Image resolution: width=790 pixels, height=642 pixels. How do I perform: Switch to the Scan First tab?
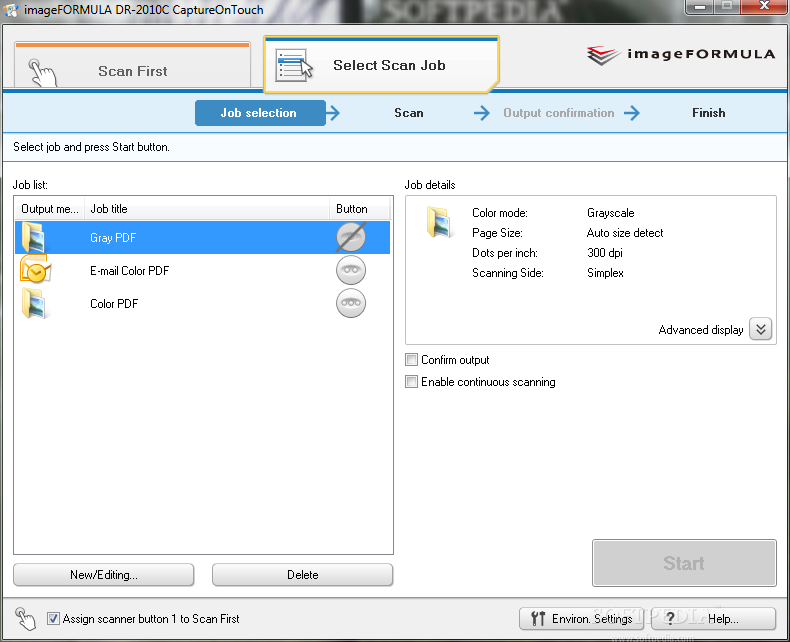(133, 66)
